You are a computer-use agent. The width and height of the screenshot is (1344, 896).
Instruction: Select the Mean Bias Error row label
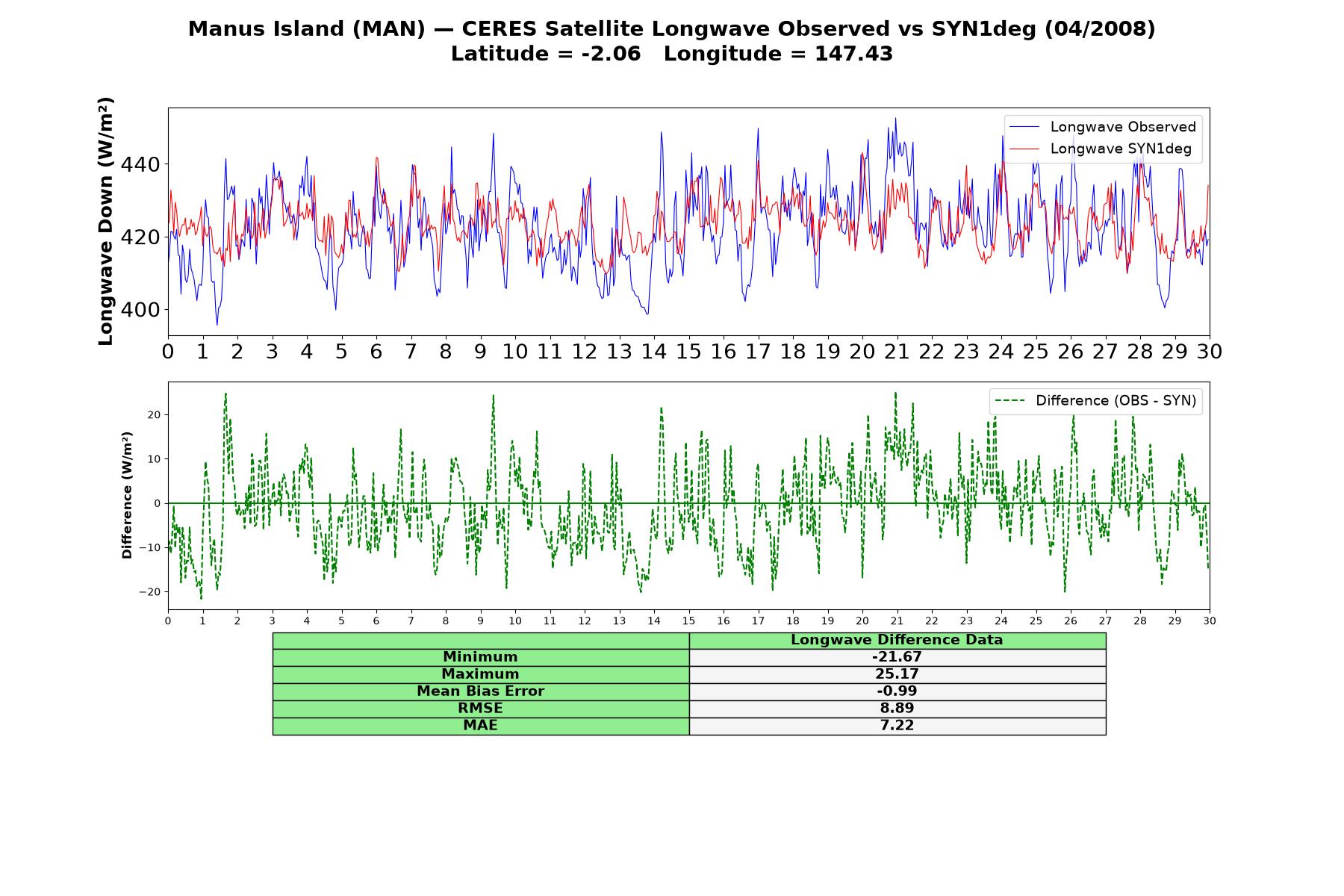pyautogui.click(x=480, y=691)
